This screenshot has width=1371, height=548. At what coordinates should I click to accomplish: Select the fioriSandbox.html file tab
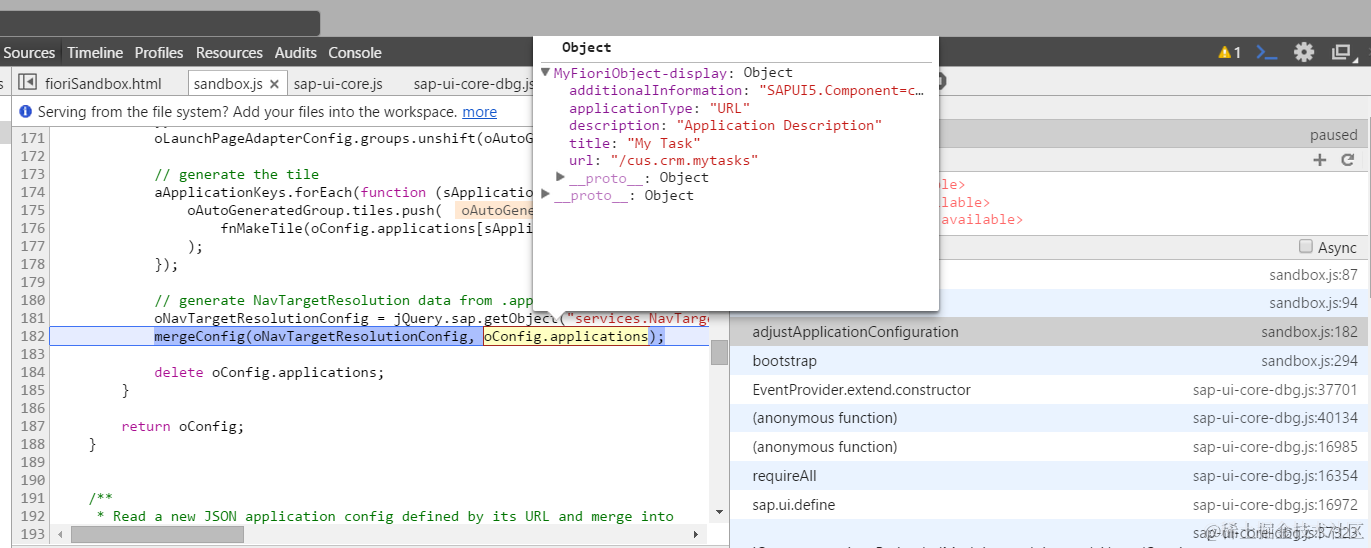tap(103, 84)
